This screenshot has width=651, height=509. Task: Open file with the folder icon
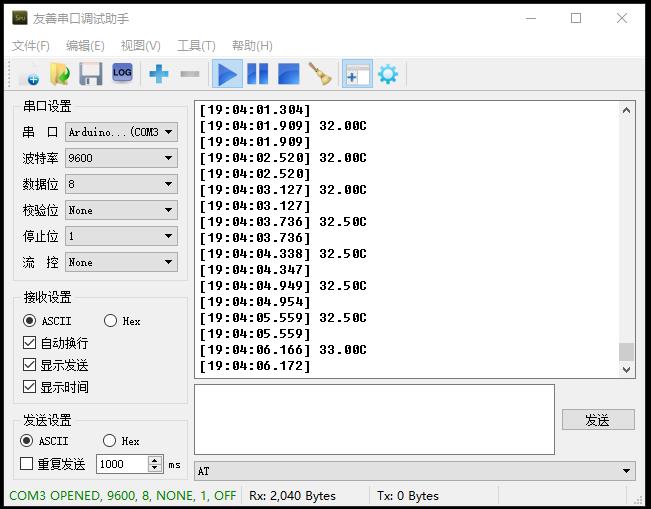coord(60,74)
